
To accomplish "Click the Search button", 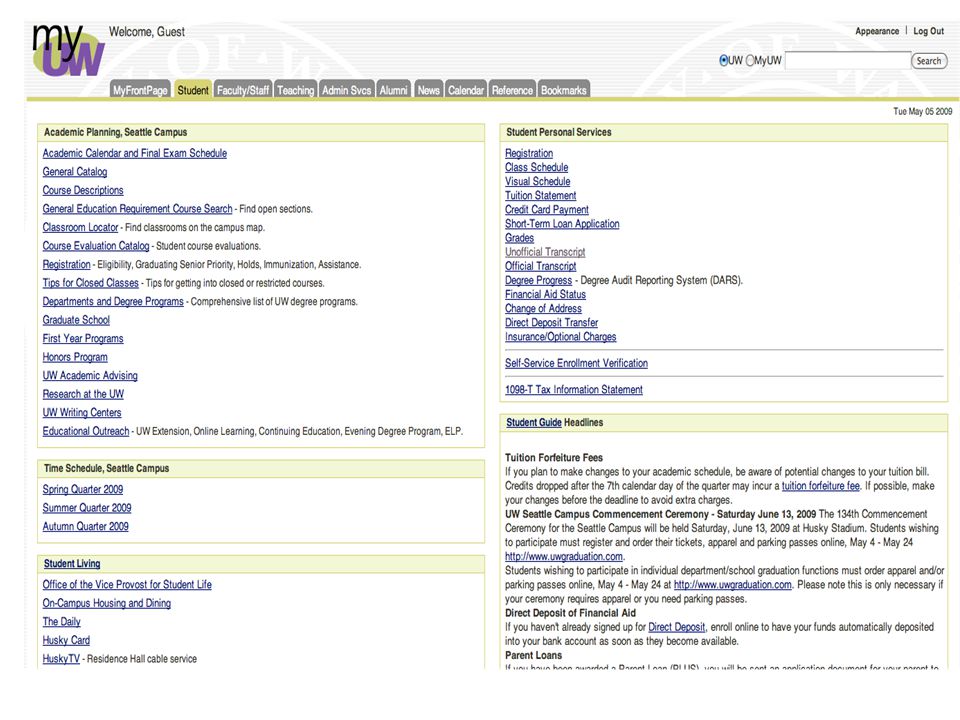I will [929, 61].
